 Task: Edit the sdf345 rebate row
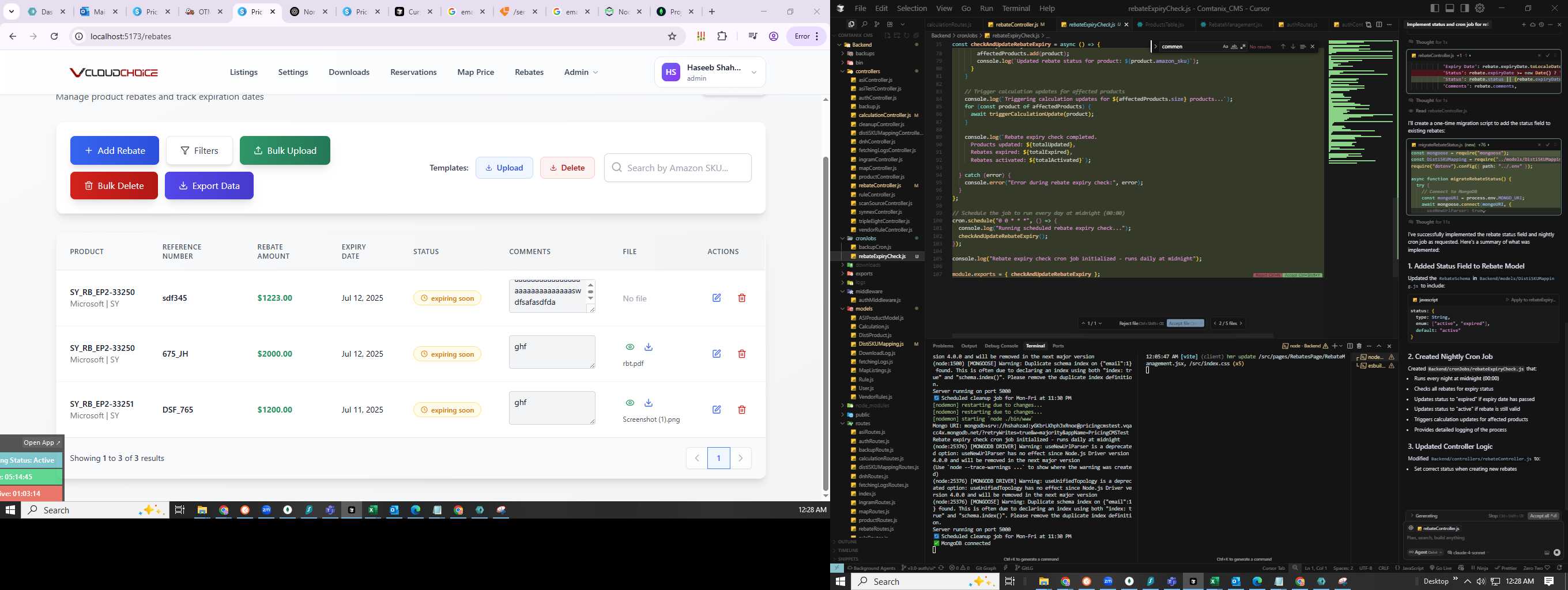coord(717,298)
